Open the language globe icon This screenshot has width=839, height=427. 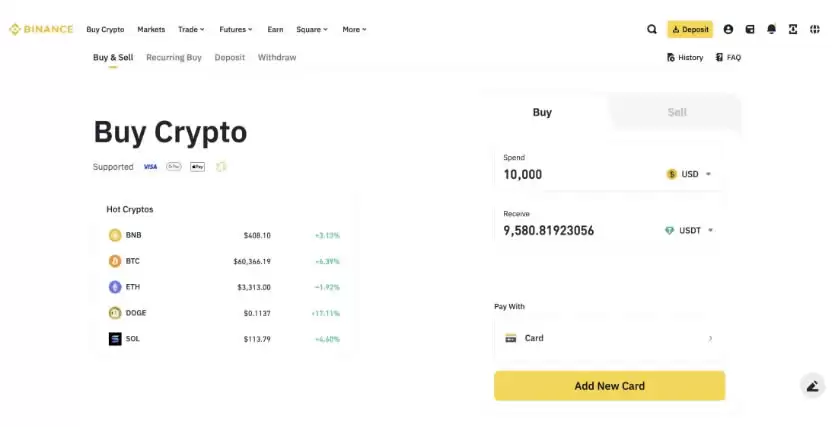(815, 29)
